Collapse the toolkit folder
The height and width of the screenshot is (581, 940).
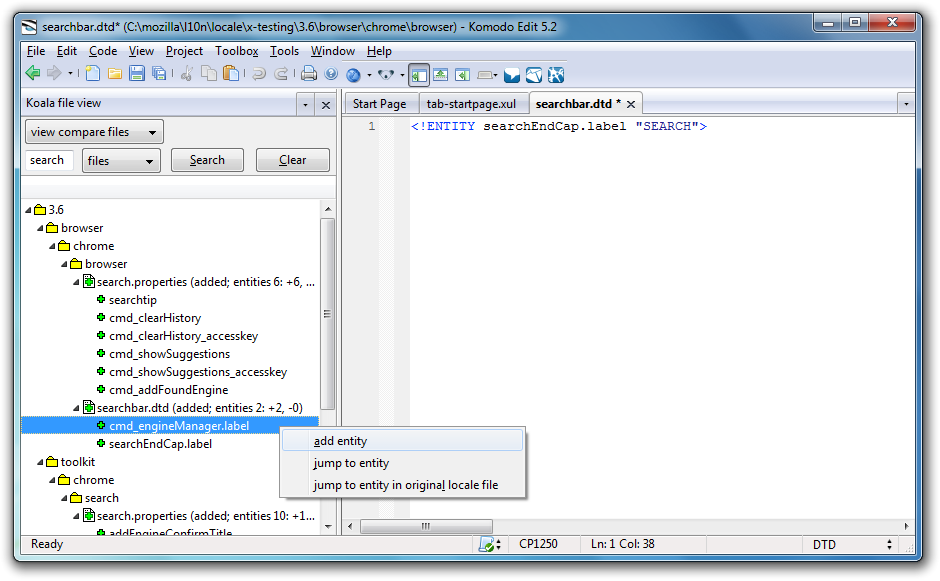pyautogui.click(x=40, y=462)
